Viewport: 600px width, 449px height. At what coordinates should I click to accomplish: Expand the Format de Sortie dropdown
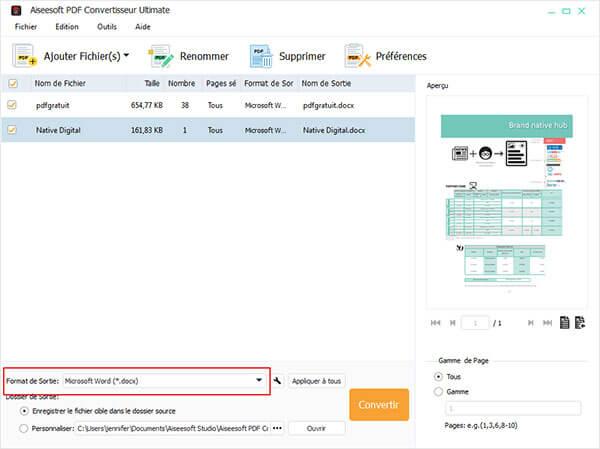coord(259,381)
